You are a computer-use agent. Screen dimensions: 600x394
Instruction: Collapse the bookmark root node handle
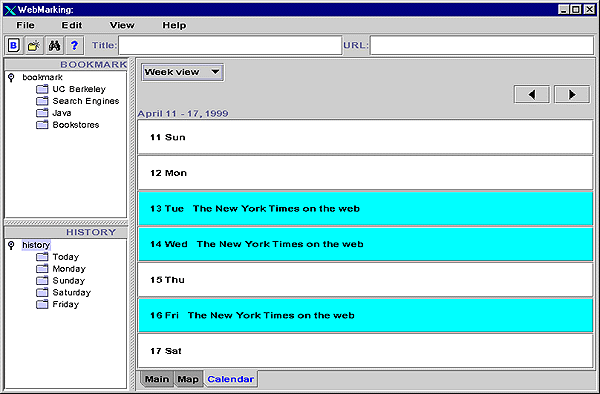11,78
